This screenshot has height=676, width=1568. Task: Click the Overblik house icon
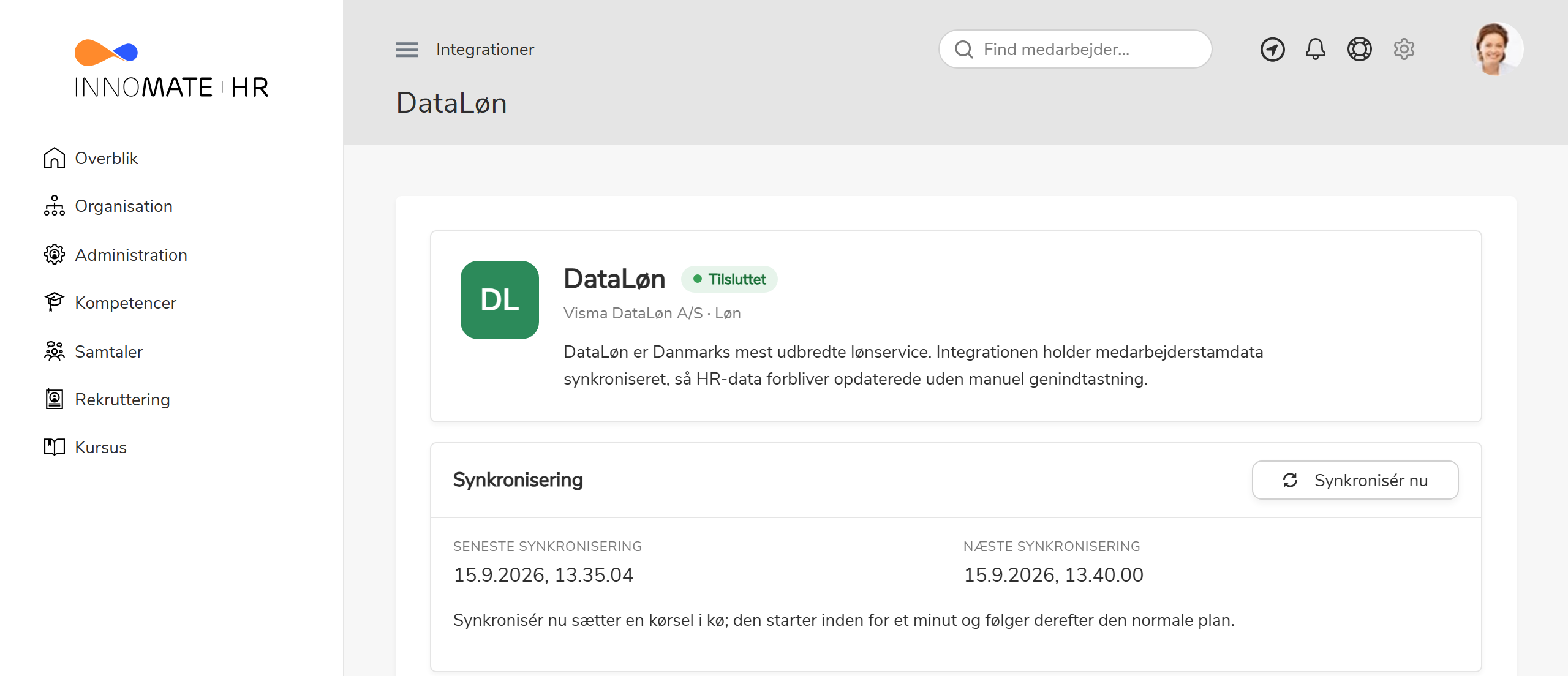55,157
